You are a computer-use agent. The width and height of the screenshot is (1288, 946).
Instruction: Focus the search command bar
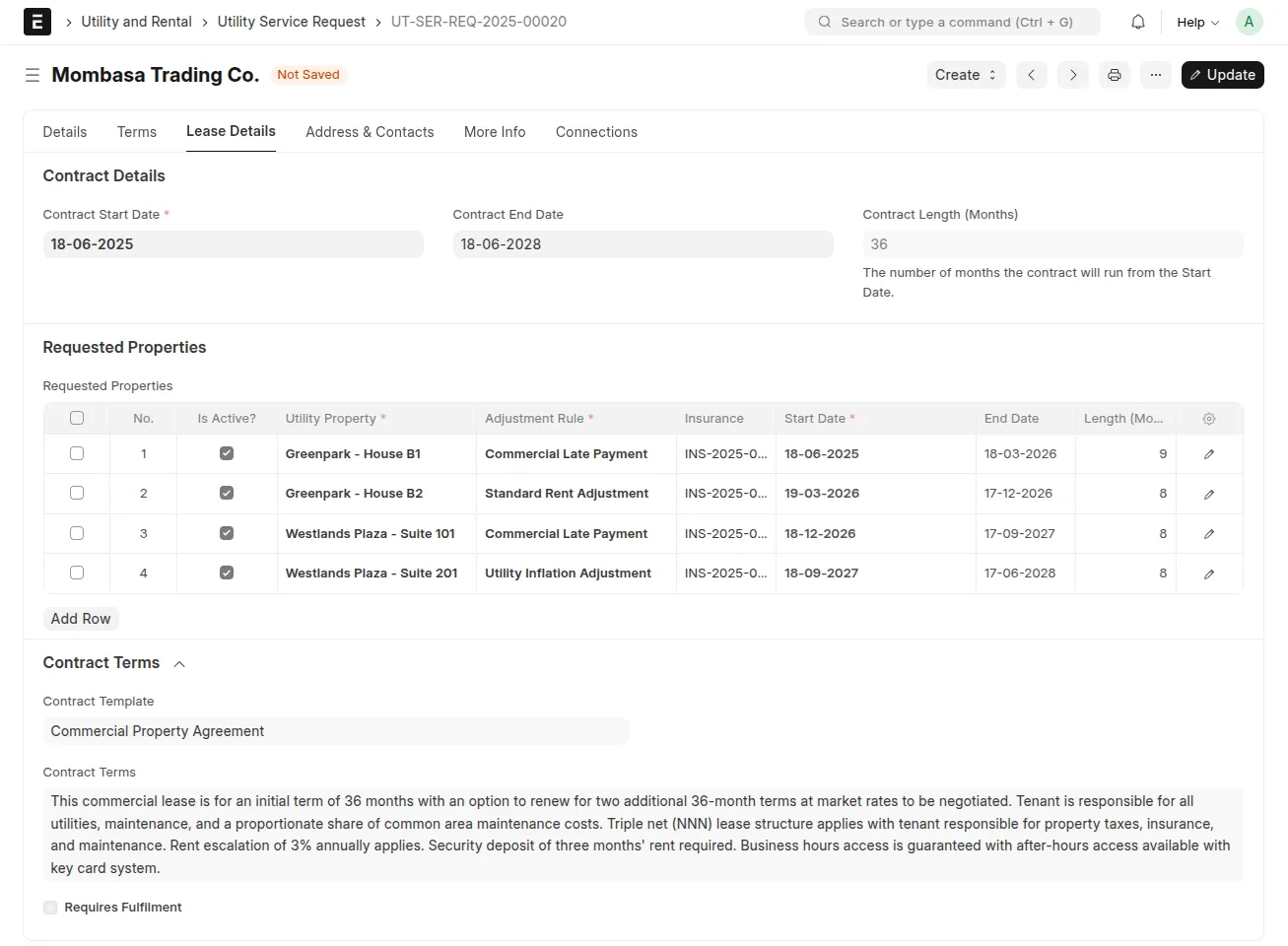(953, 22)
